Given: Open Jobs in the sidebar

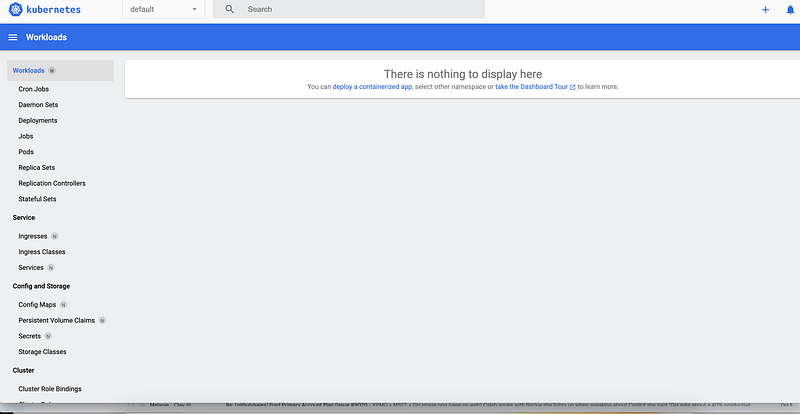Looking at the screenshot, I should (26, 136).
